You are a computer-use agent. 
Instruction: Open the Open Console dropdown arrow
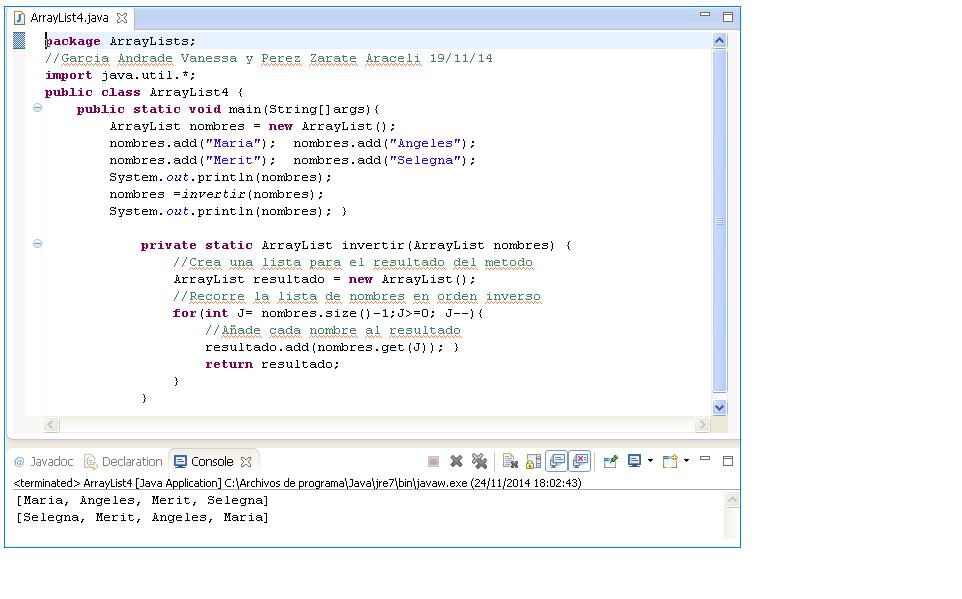[x=687, y=461]
